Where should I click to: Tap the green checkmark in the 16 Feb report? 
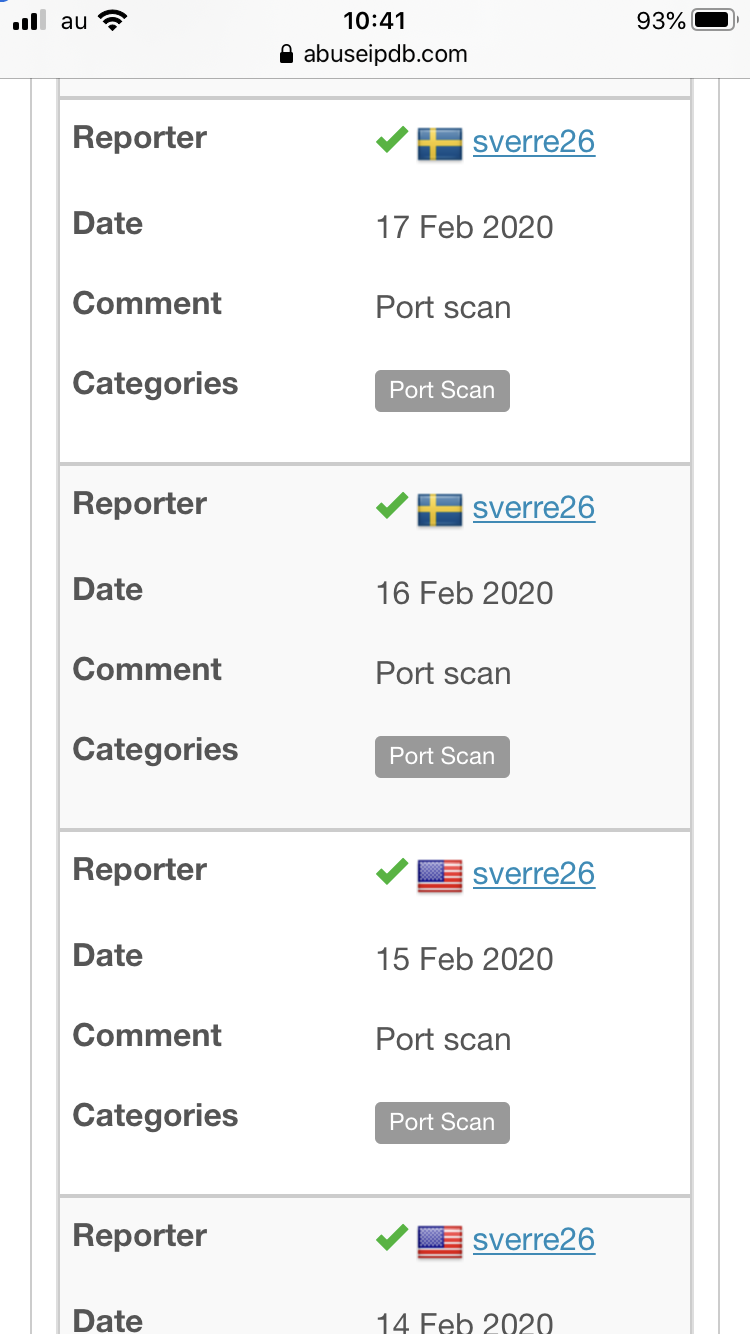click(x=391, y=507)
